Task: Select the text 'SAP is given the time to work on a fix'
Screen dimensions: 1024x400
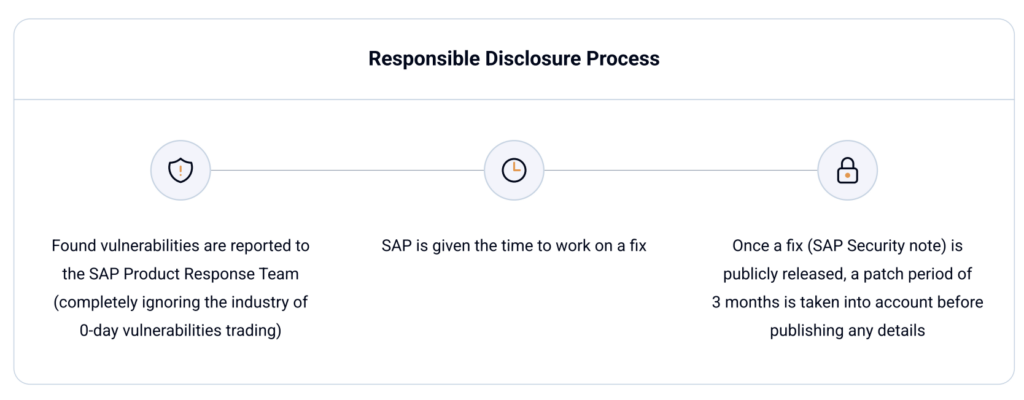Action: [513, 245]
